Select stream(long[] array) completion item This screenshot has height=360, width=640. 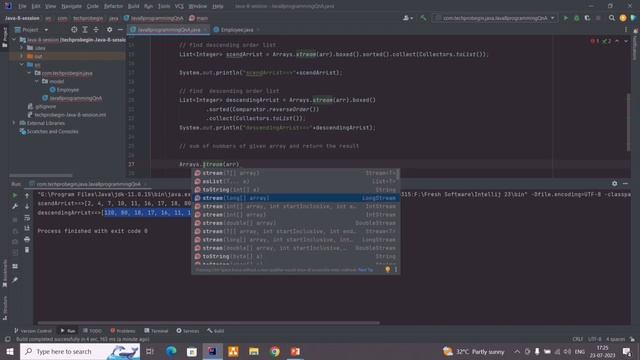(x=296, y=198)
